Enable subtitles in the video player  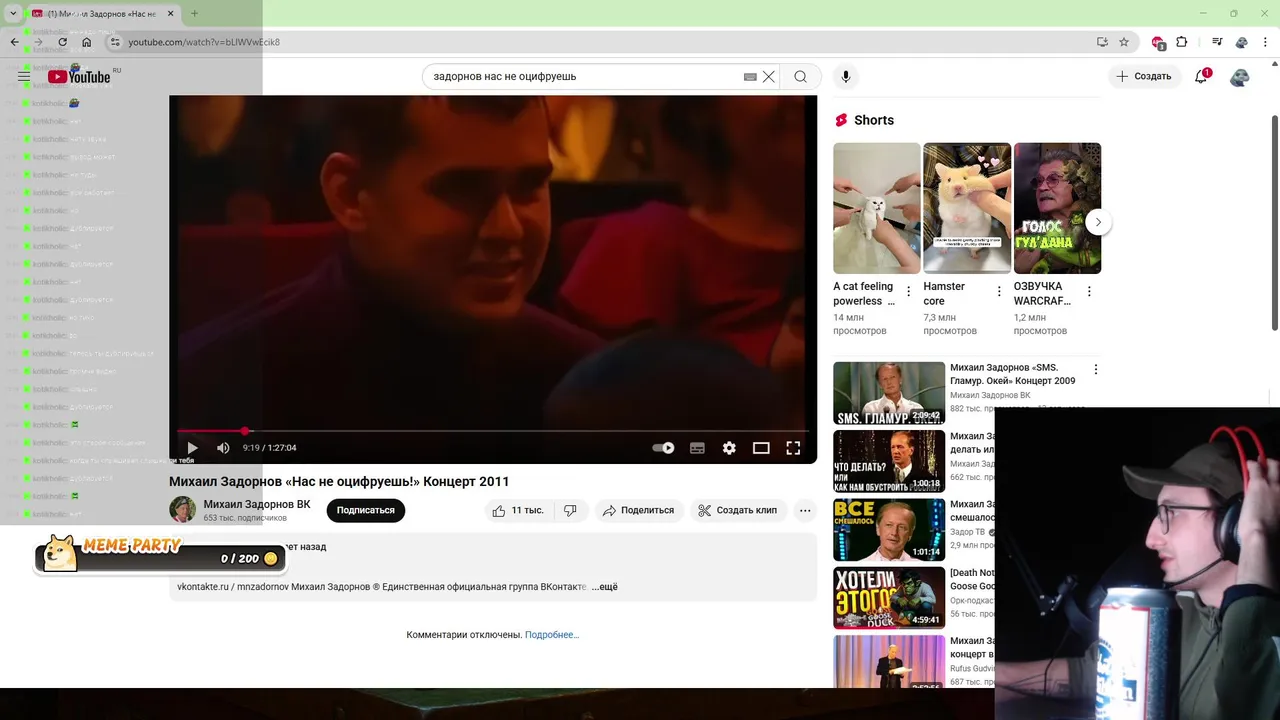[x=697, y=448]
